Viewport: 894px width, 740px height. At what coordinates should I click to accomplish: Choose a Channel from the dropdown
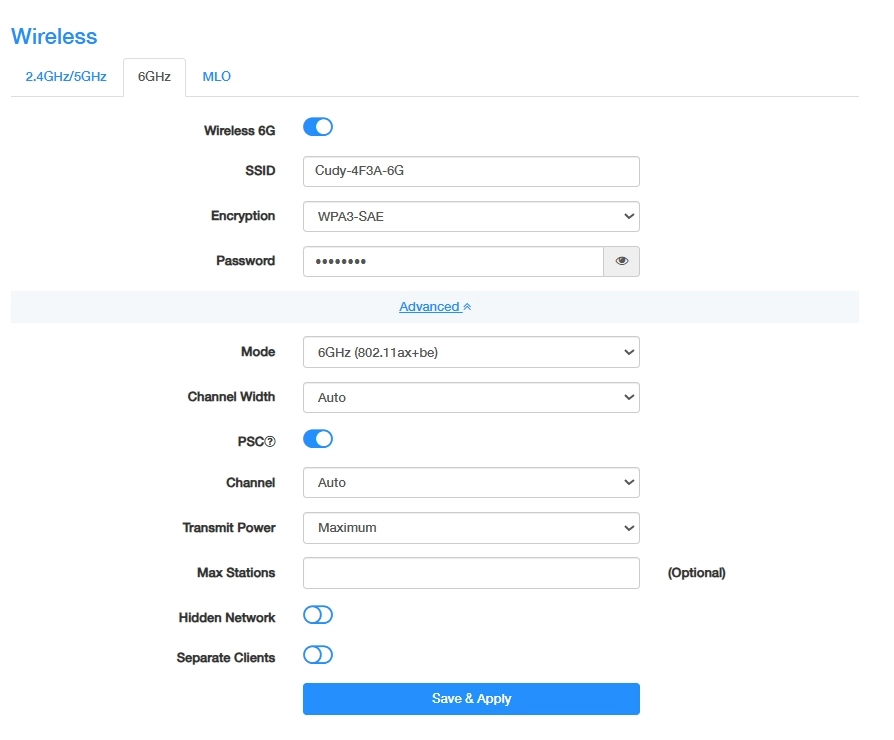click(471, 482)
